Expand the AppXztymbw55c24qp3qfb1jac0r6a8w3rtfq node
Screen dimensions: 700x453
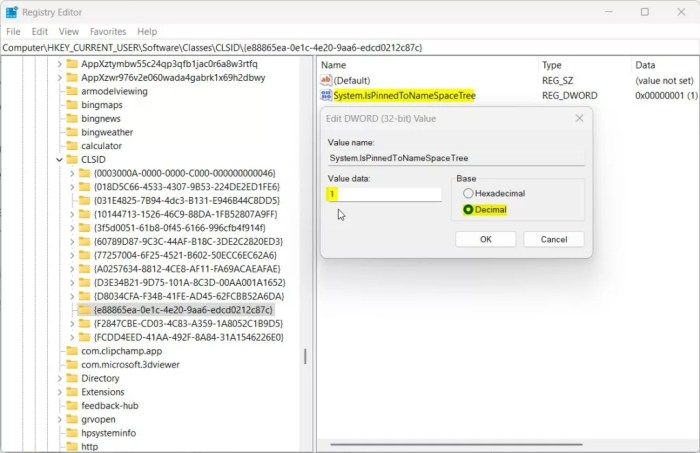(x=59, y=64)
